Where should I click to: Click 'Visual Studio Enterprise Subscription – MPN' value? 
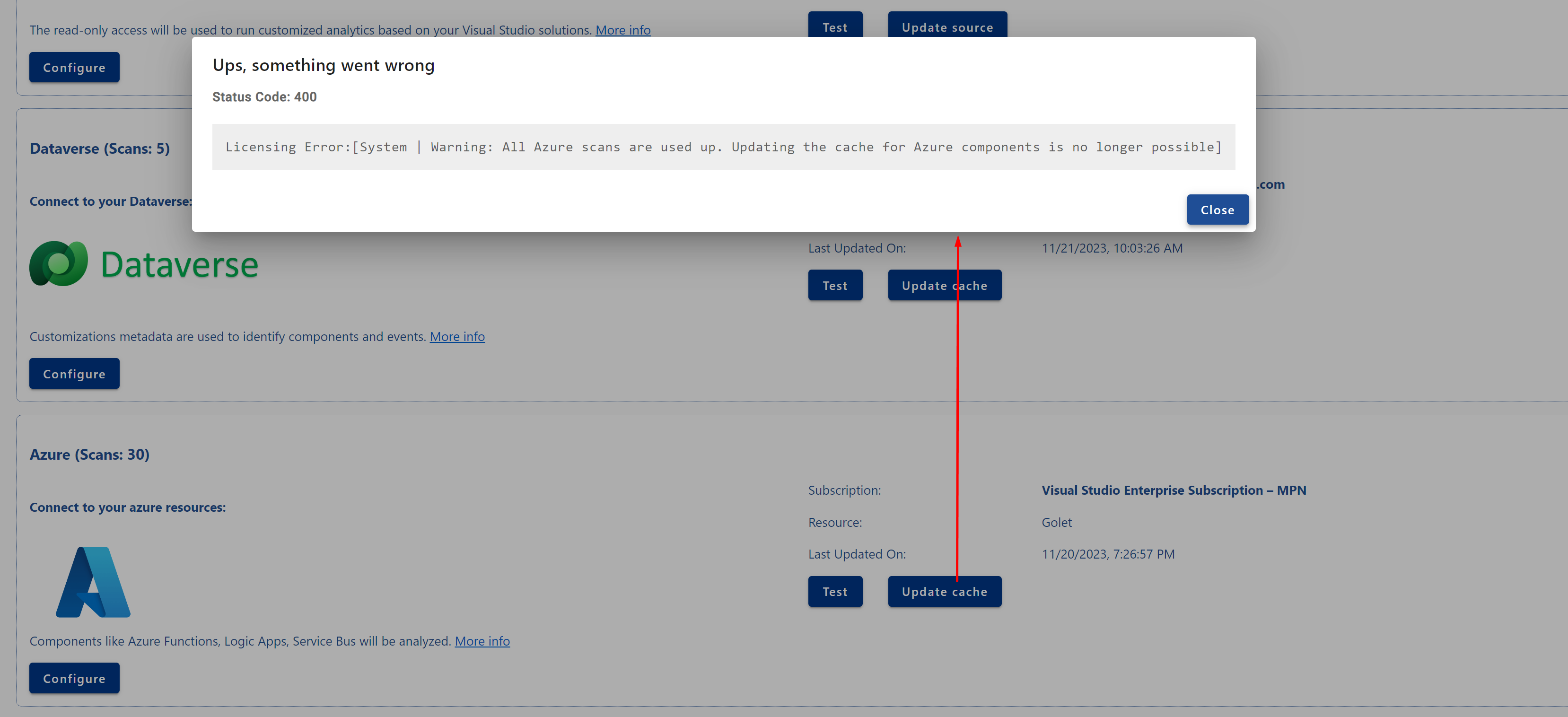pos(1174,490)
